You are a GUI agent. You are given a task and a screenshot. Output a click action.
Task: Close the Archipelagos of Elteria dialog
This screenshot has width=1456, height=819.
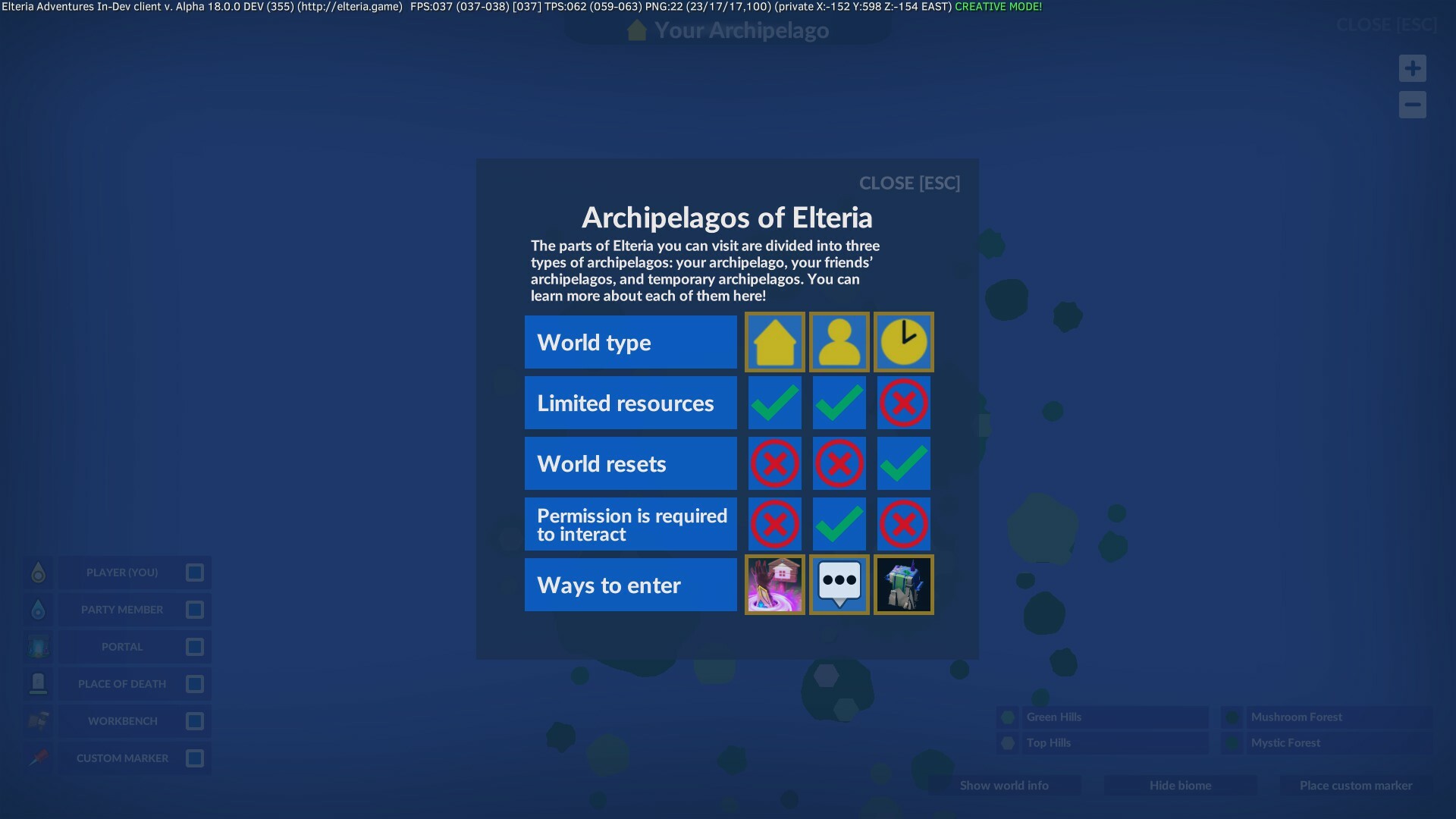909,184
